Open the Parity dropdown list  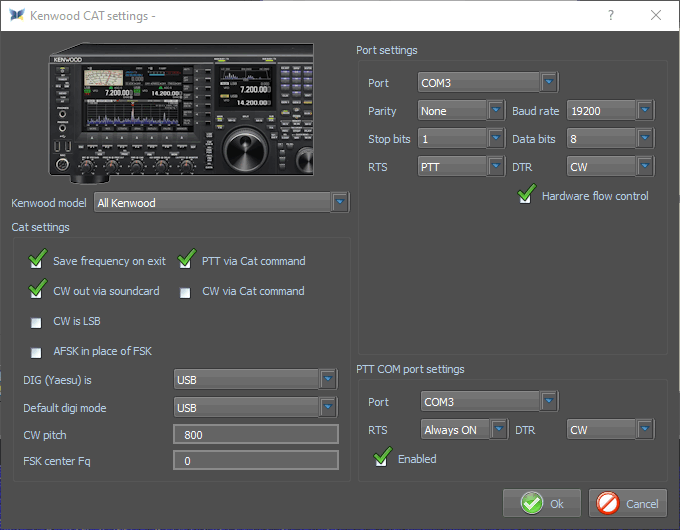(x=496, y=111)
